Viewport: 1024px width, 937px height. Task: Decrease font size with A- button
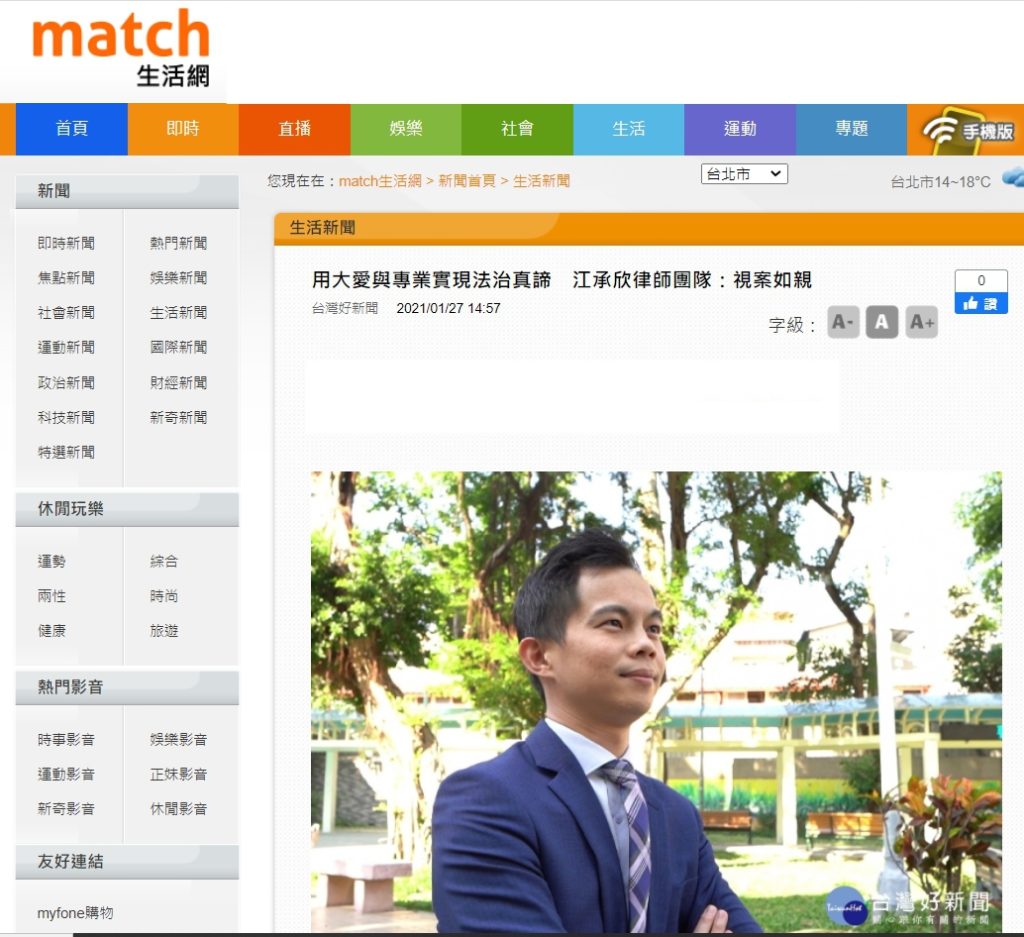pos(843,323)
